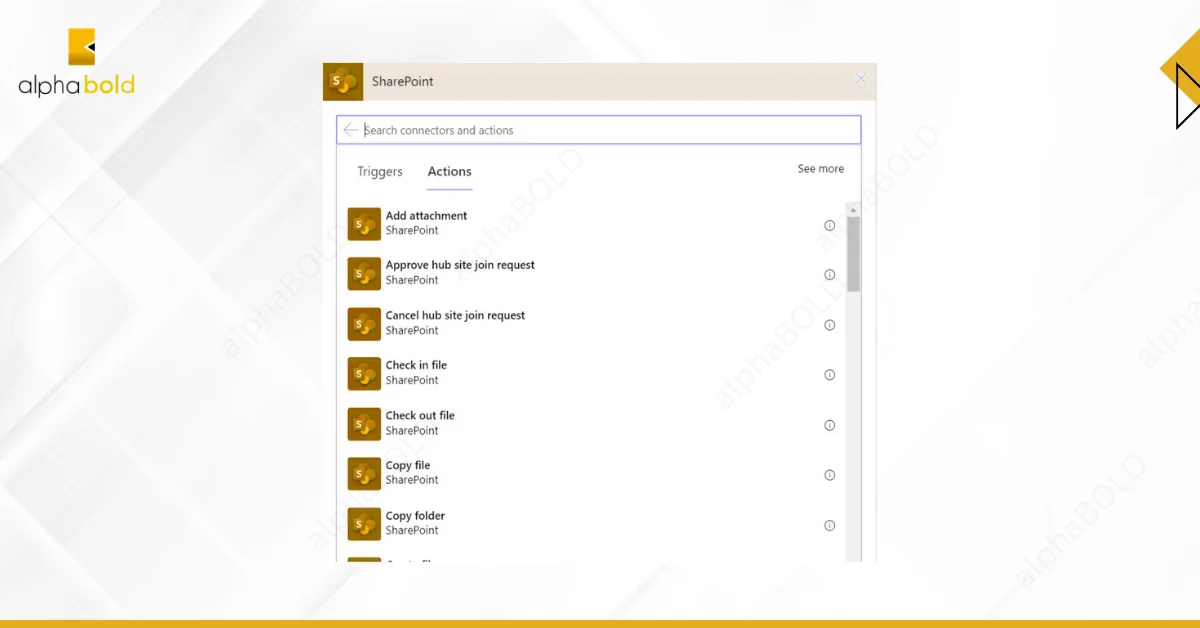
Task: Click the Copy folder SharePoint icon
Action: tap(364, 524)
